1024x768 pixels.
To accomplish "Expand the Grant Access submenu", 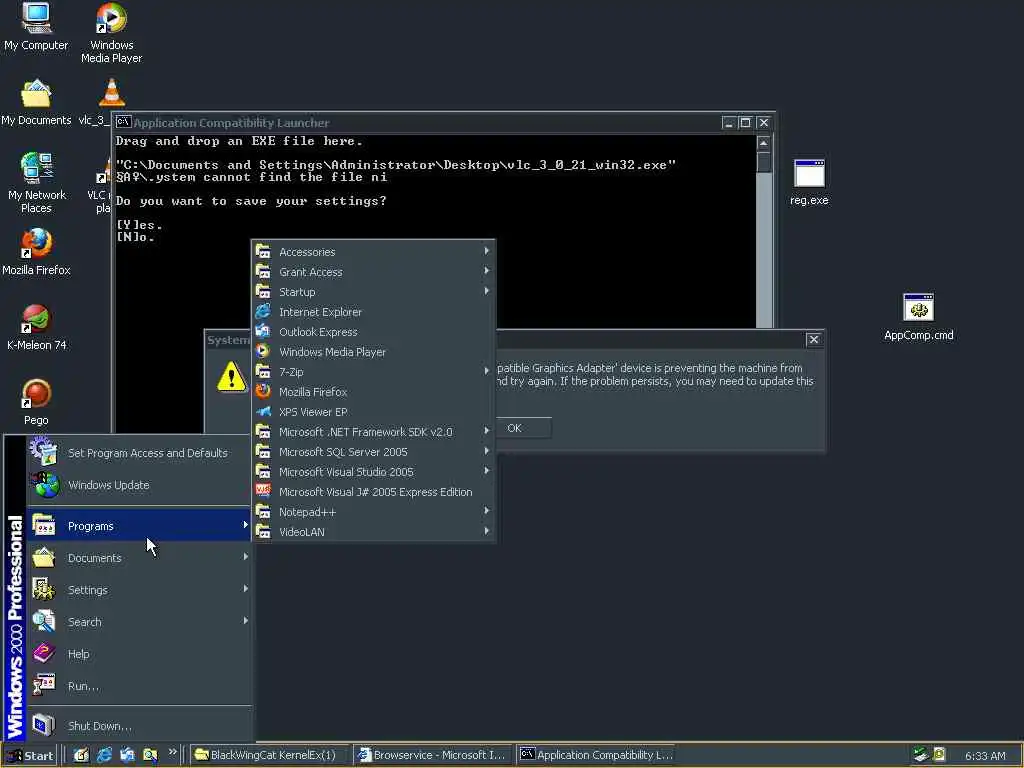I will coord(374,272).
